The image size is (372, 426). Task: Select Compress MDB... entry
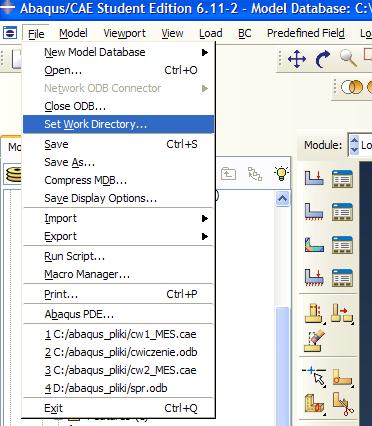(x=118, y=180)
